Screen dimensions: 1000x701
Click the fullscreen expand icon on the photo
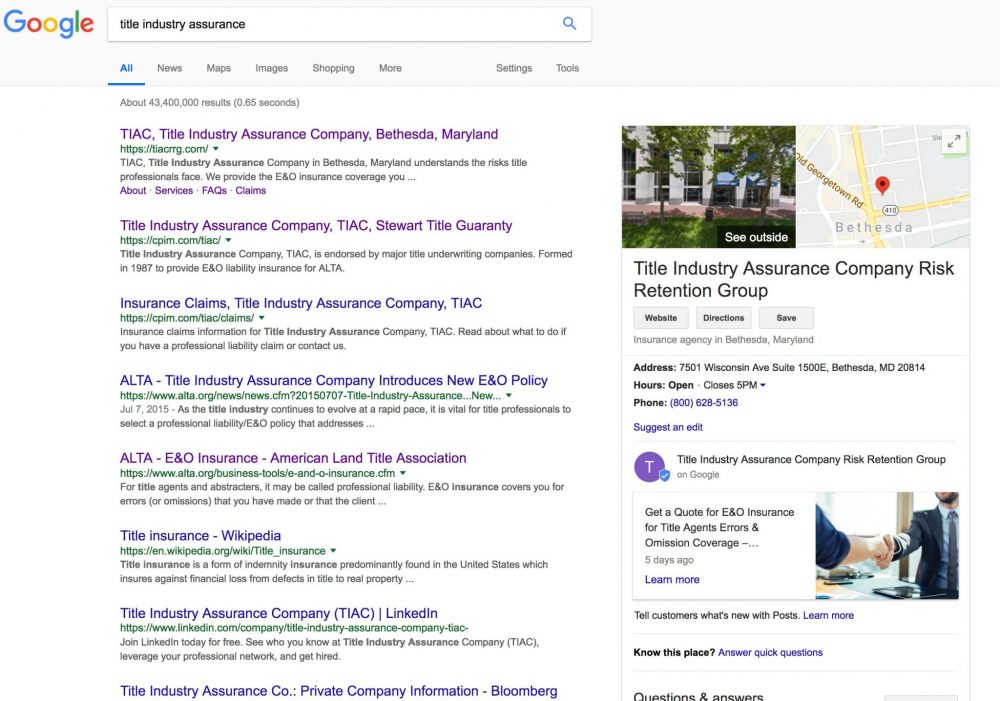tap(954, 141)
